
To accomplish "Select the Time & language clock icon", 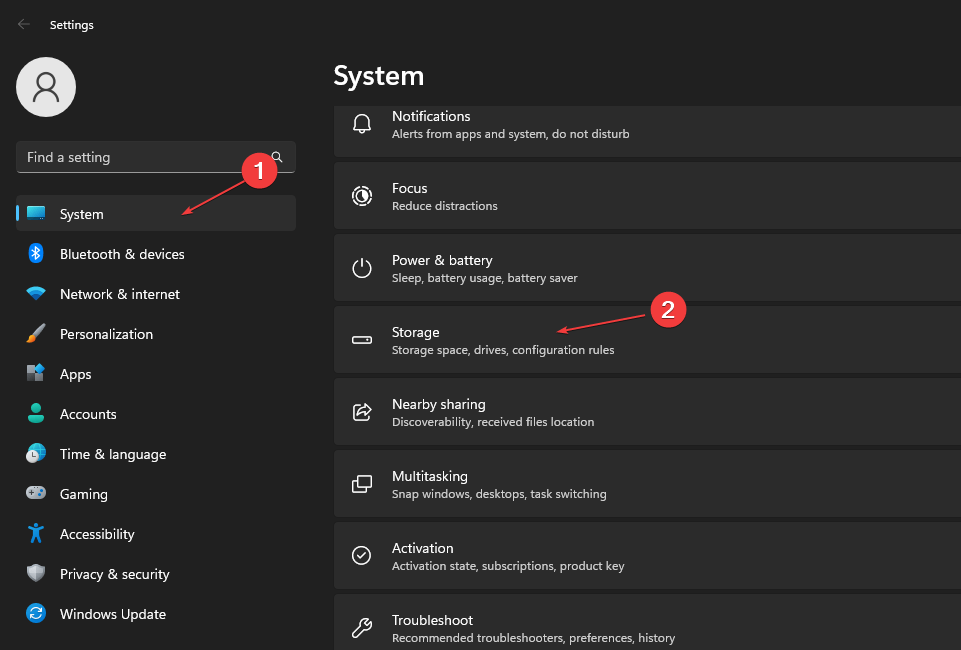I will [x=35, y=454].
